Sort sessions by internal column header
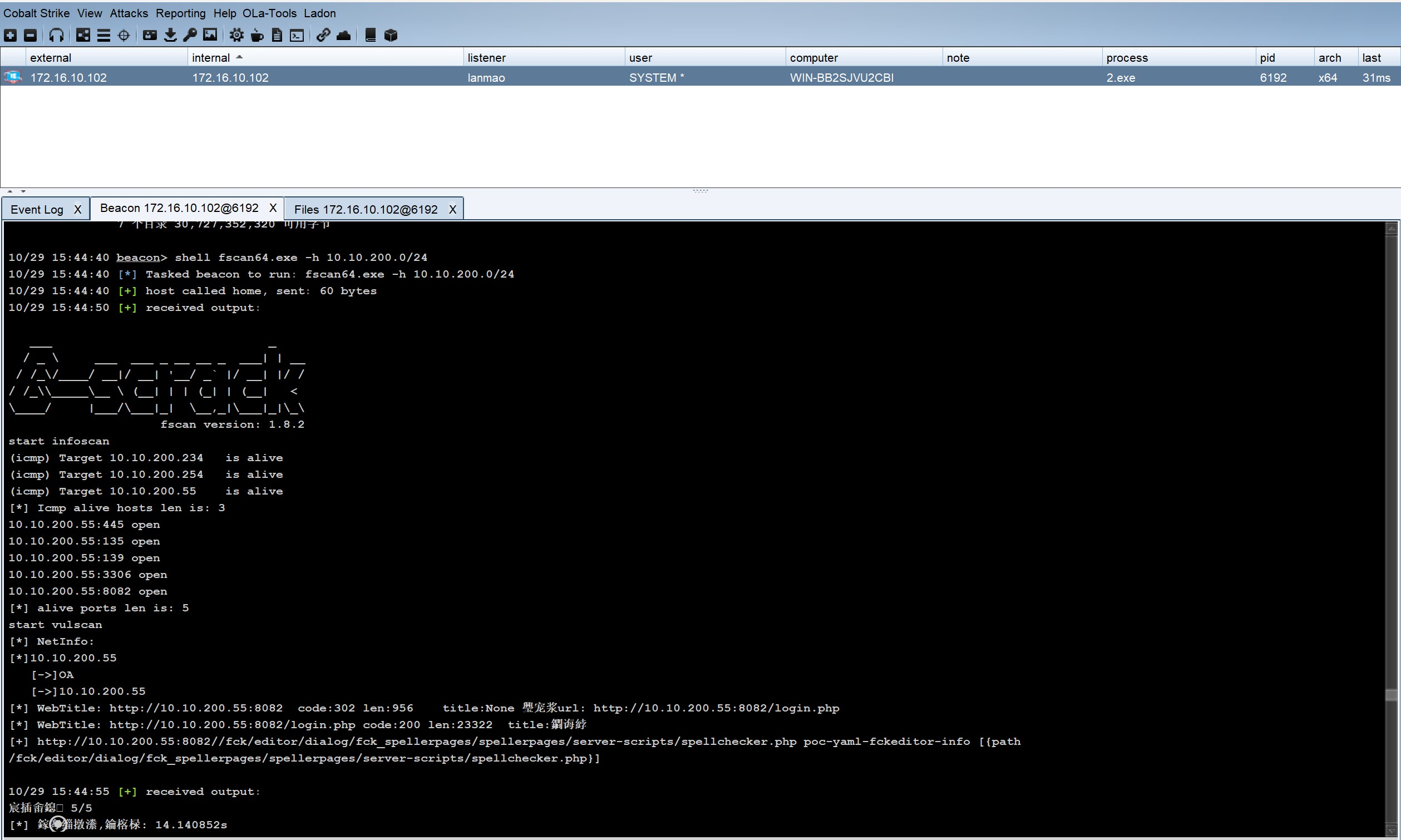This screenshot has width=1401, height=840. coord(325,57)
